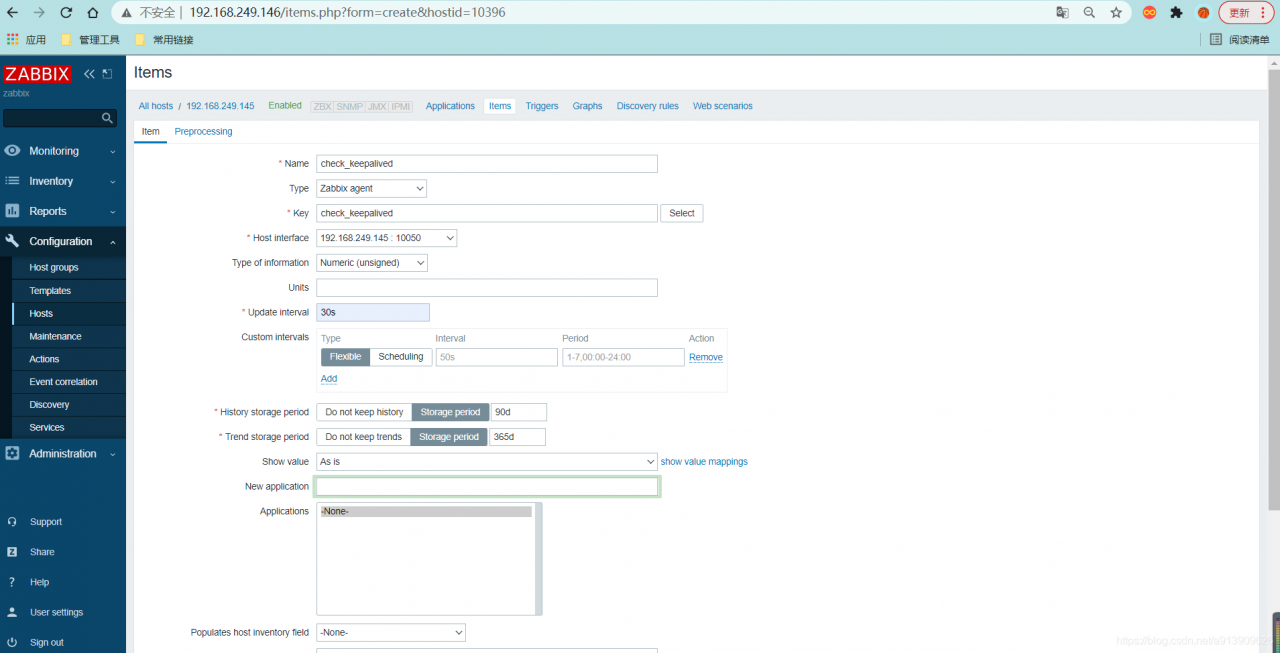Go back with the browser back arrow
The image size is (1280, 653).
tap(13, 13)
